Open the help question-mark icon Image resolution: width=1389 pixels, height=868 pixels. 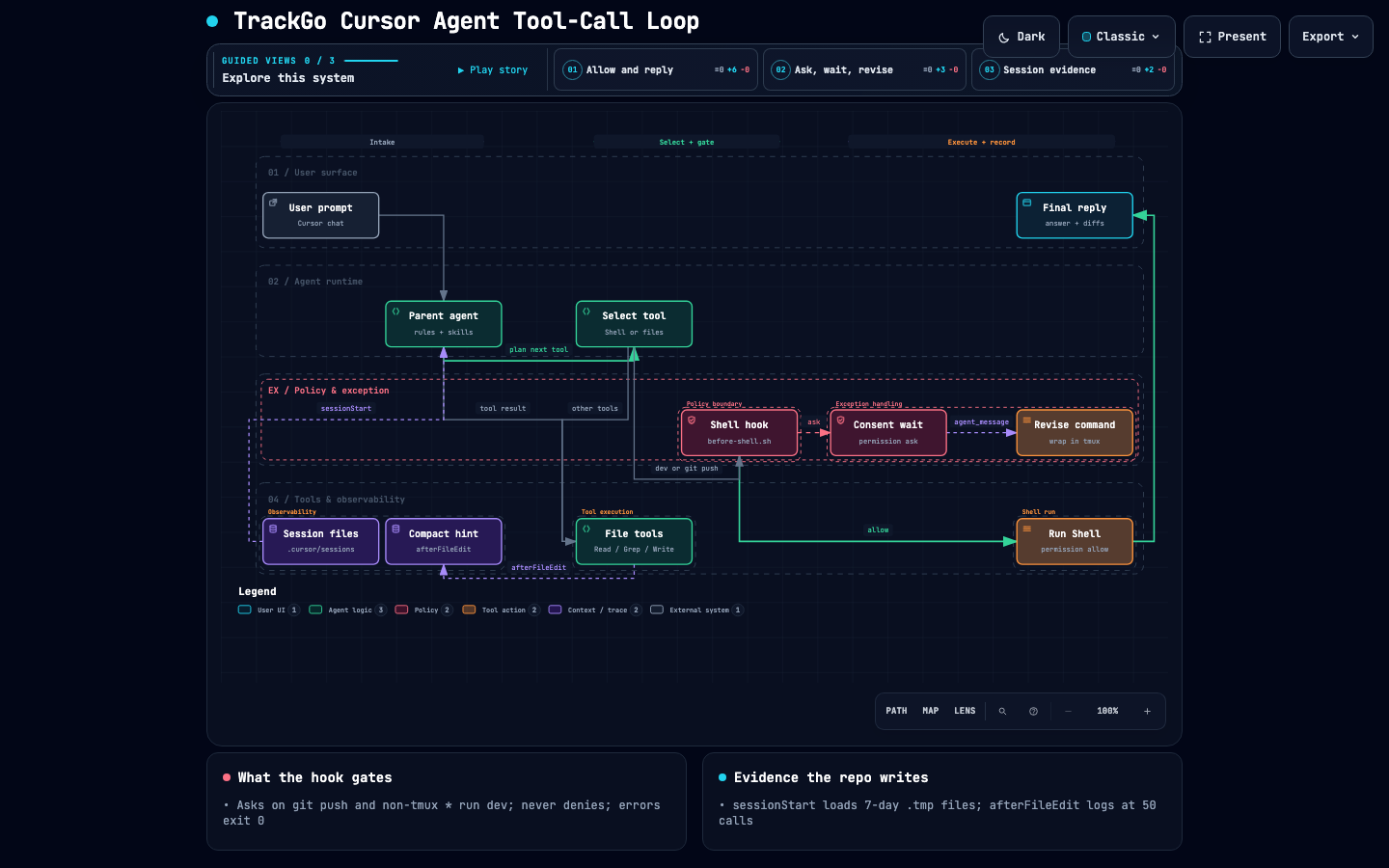click(x=1033, y=712)
